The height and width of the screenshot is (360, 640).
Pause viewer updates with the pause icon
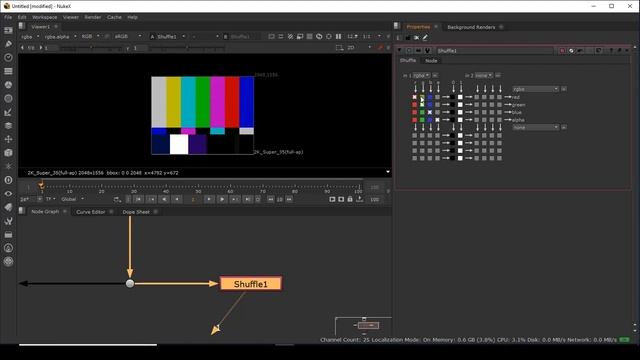coord(338,36)
